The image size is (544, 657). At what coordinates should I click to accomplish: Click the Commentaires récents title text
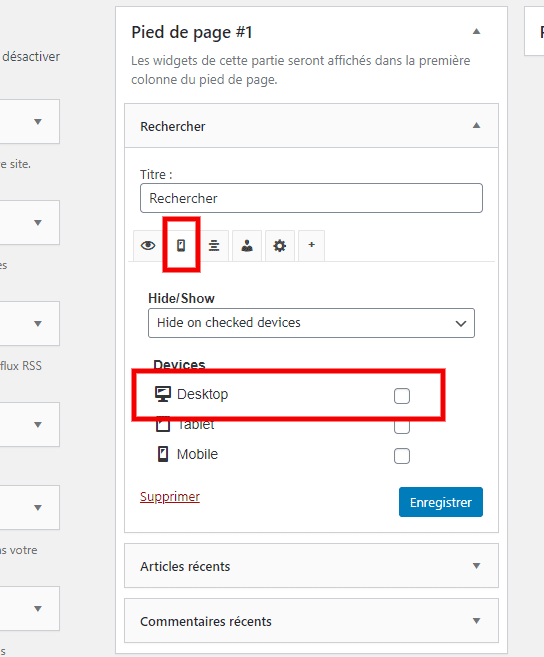[206, 621]
